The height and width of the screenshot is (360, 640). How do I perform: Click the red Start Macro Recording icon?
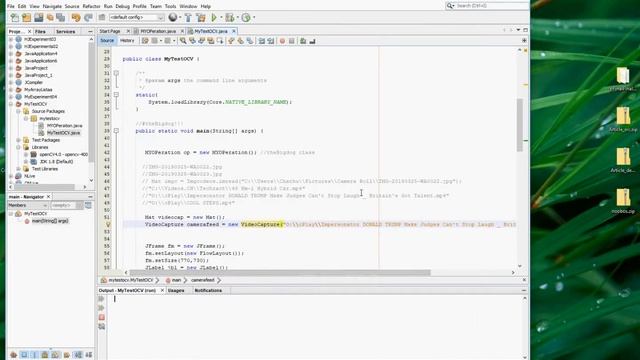coord(282,41)
